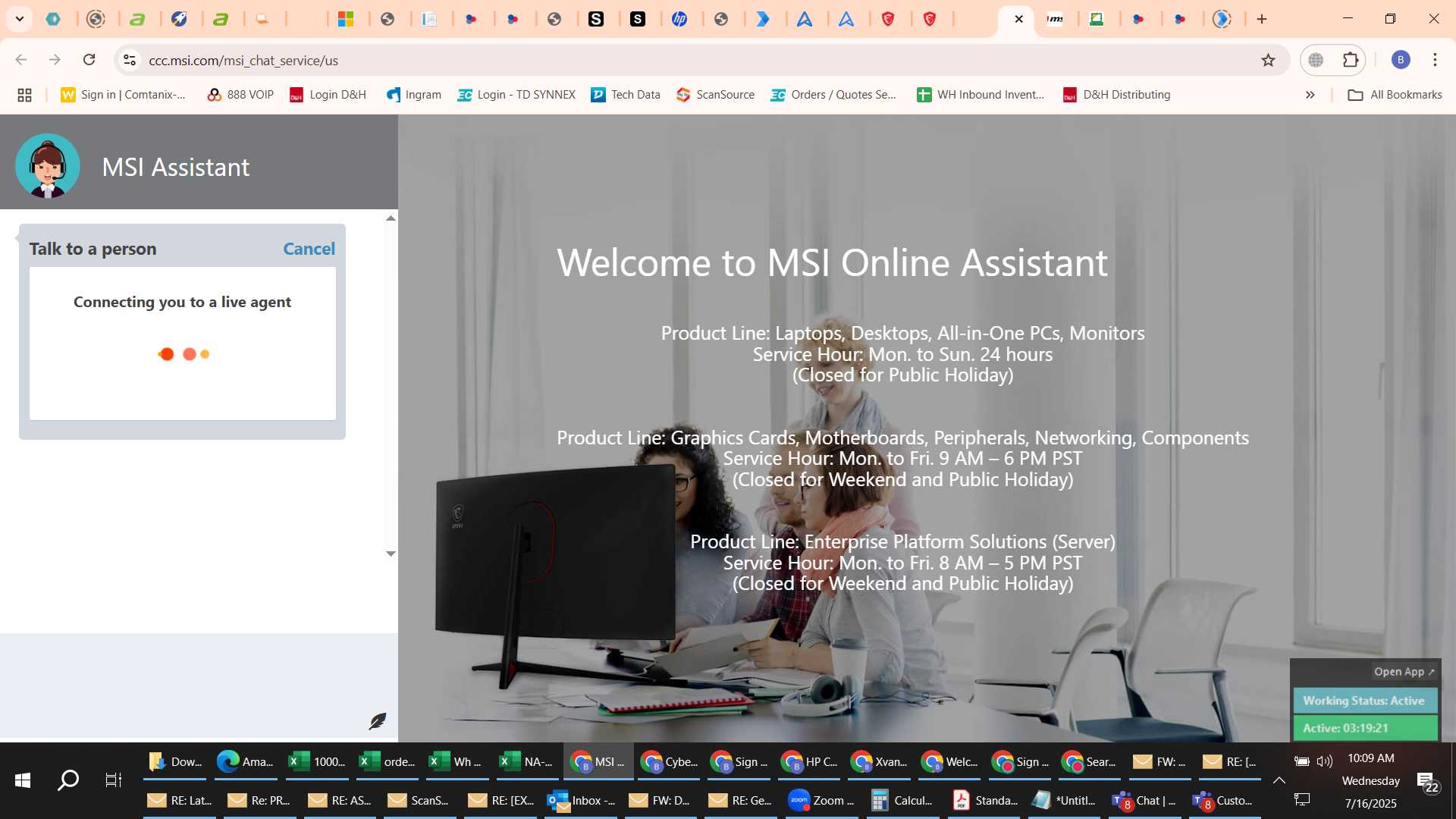Screen dimensions: 1456x819
Task: Open the 888 VOIP bookmark
Action: click(240, 95)
